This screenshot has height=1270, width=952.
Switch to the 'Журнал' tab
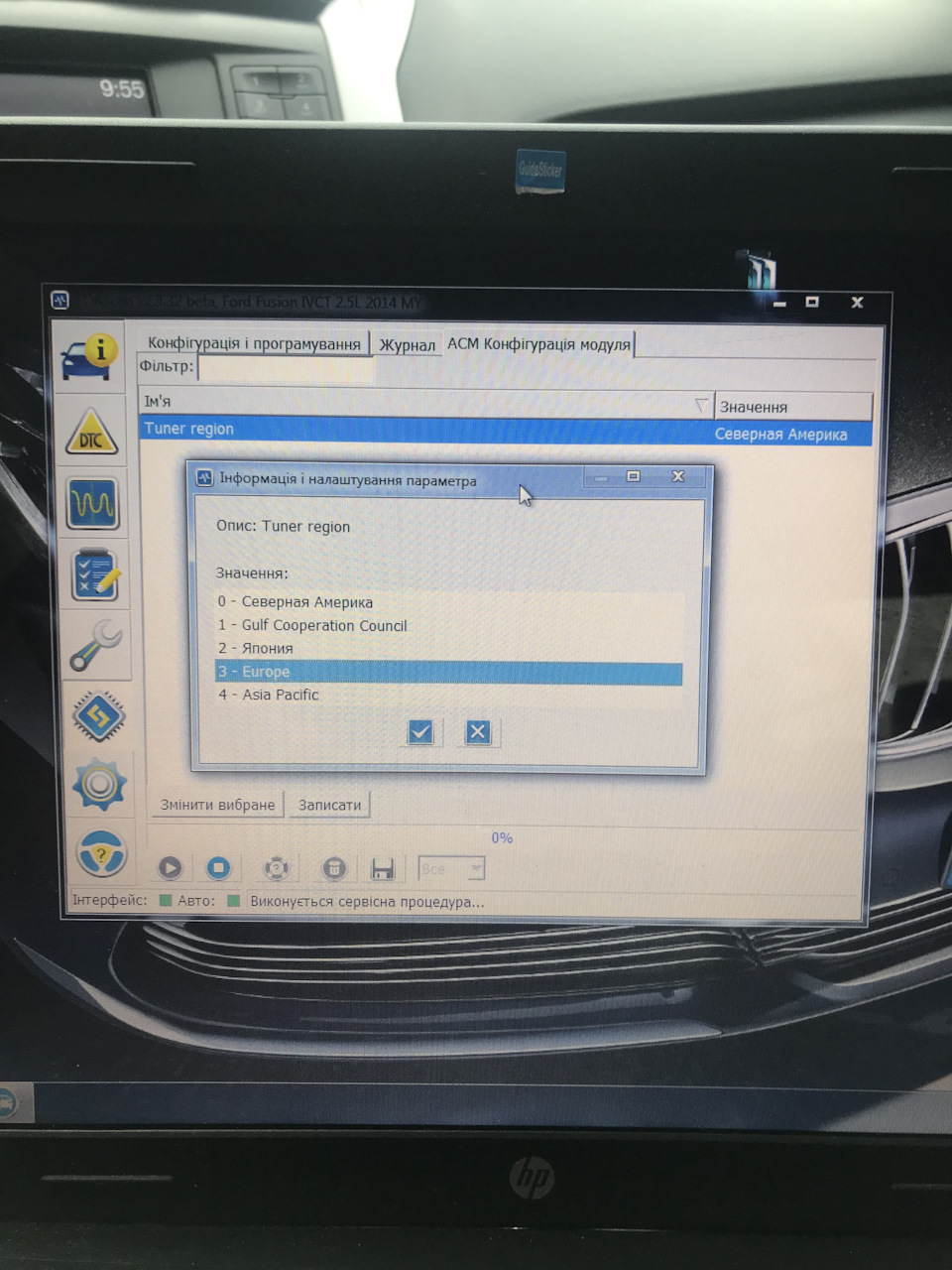tap(407, 344)
